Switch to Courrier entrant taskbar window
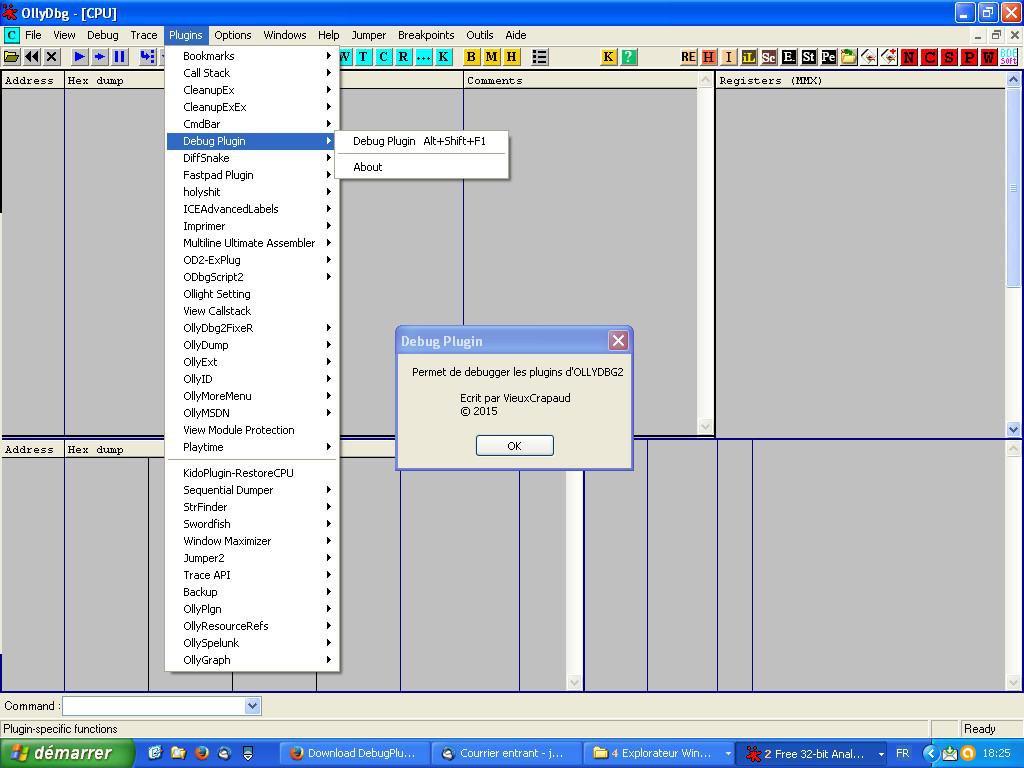The width and height of the screenshot is (1024, 768). click(505, 753)
